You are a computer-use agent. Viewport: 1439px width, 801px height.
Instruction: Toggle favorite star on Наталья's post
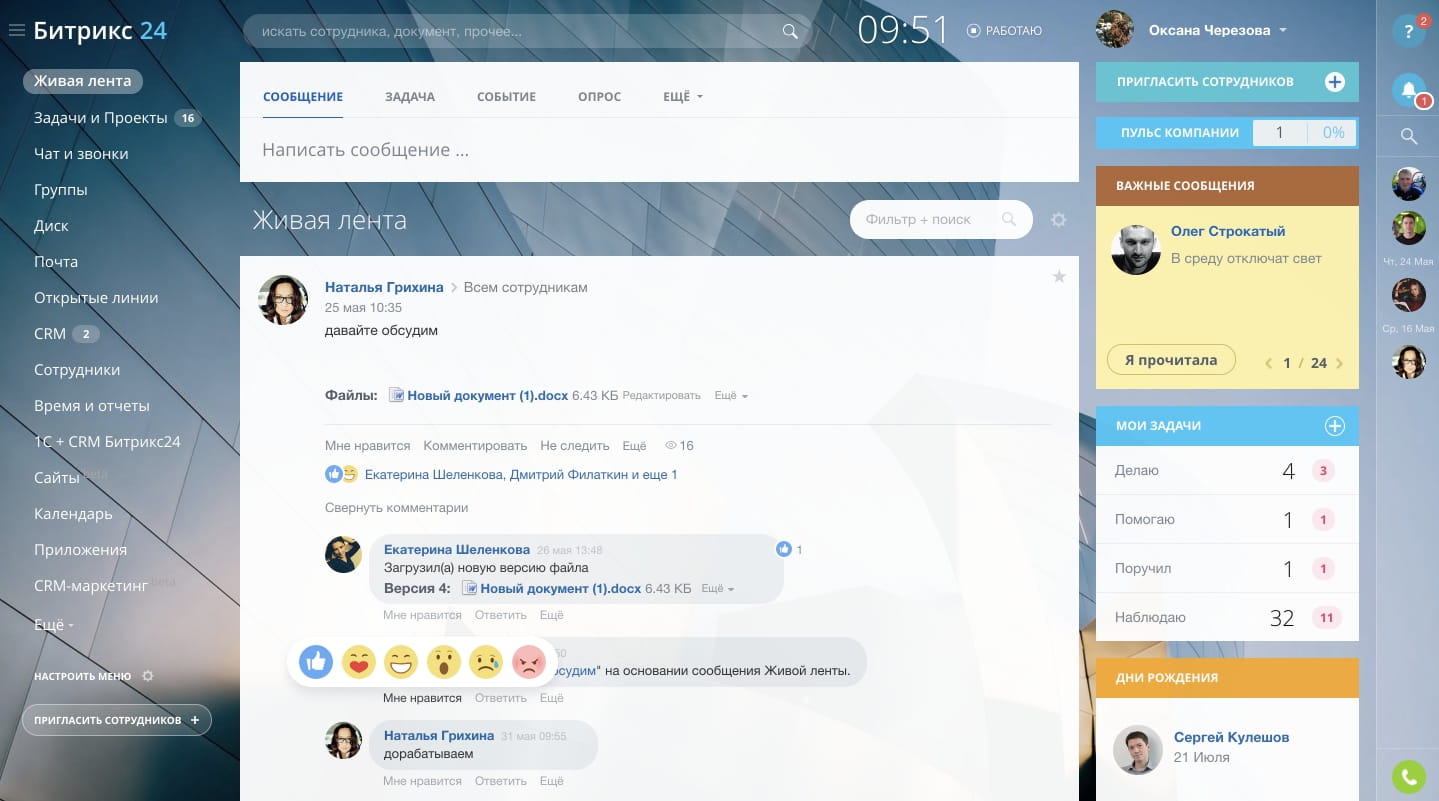tap(1059, 277)
